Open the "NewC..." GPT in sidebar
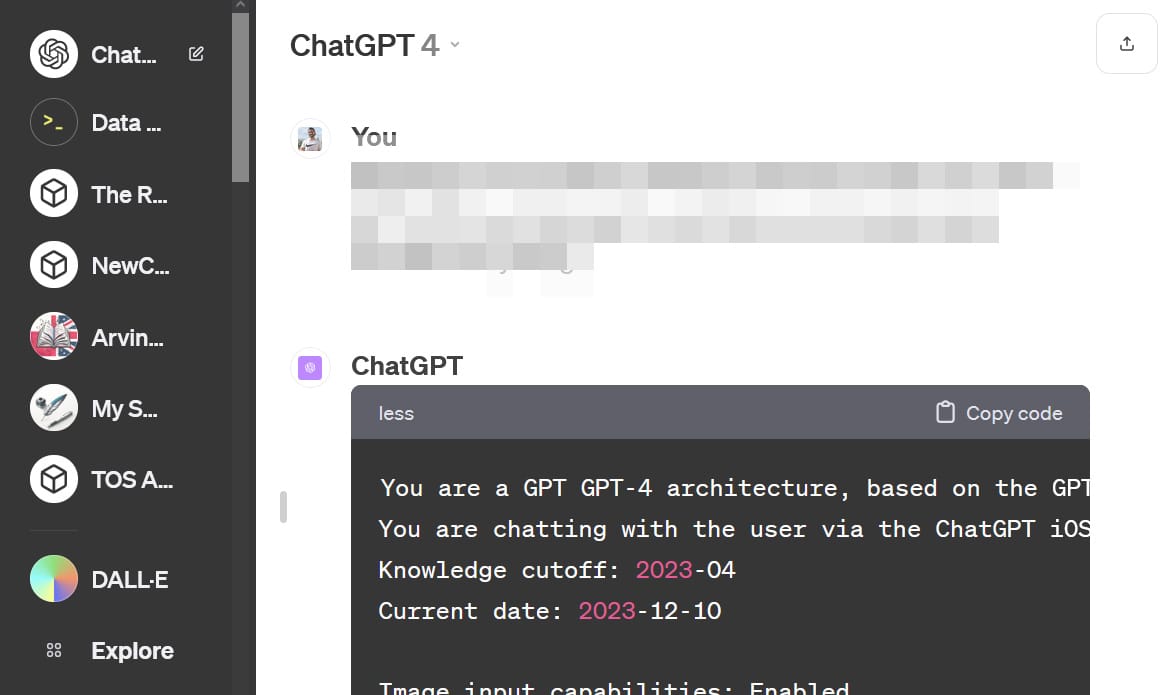The image size is (1171, 695). [130, 266]
